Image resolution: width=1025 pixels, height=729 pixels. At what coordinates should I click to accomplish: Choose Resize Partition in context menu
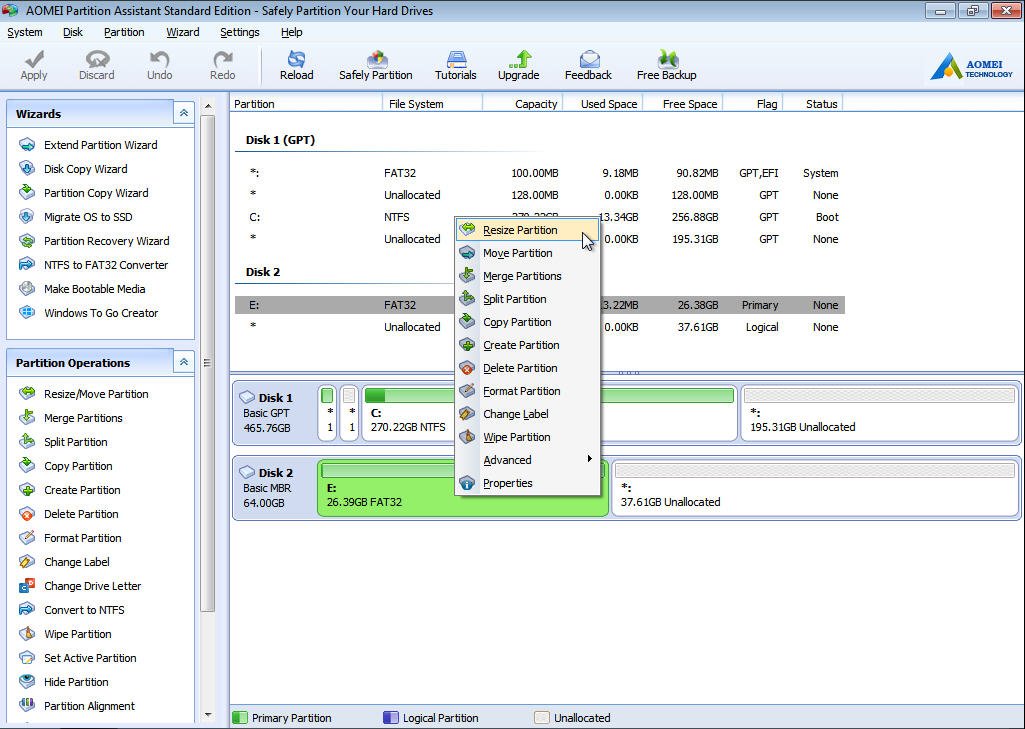click(520, 230)
